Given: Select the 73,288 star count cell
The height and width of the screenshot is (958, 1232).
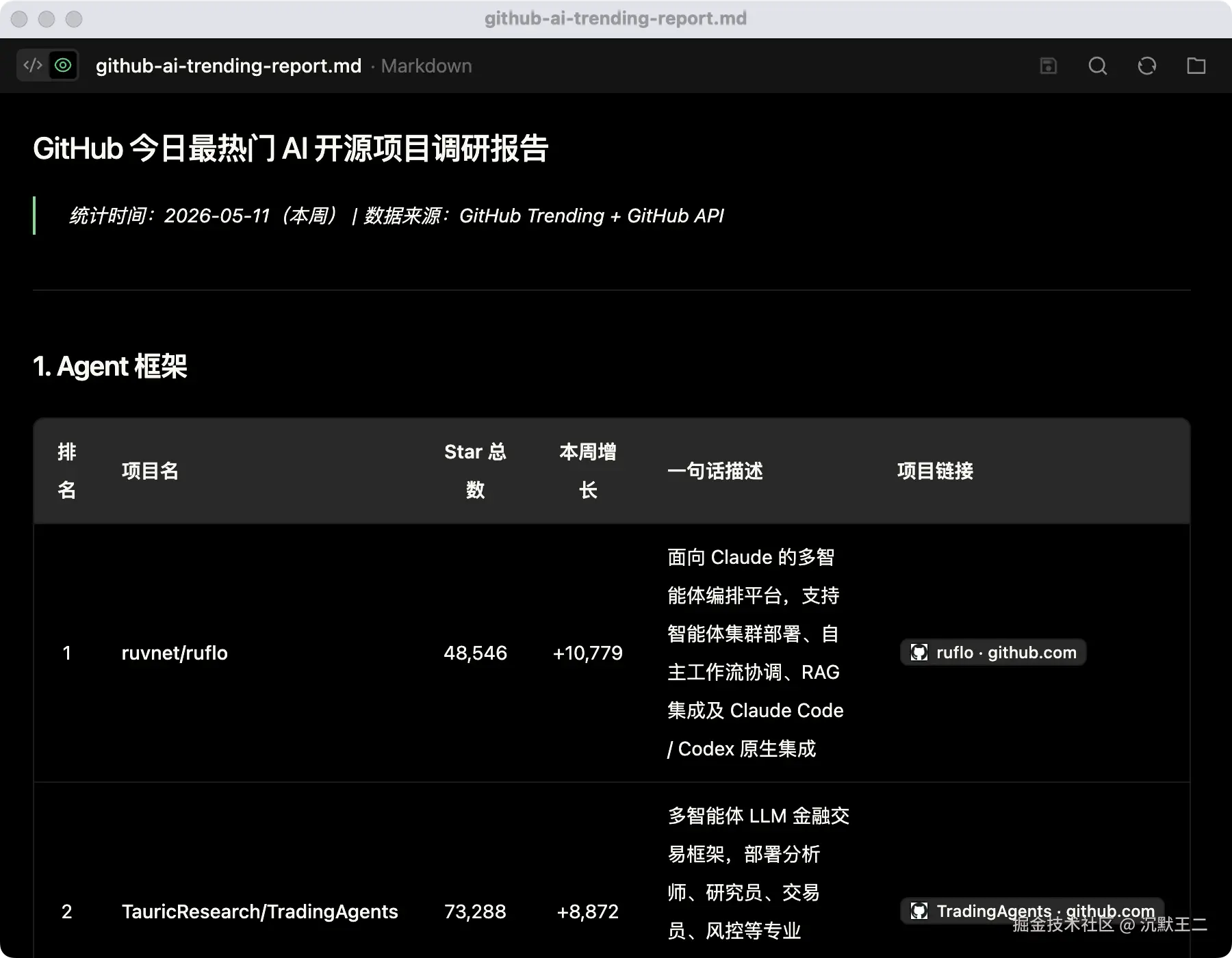Looking at the screenshot, I should (x=475, y=911).
